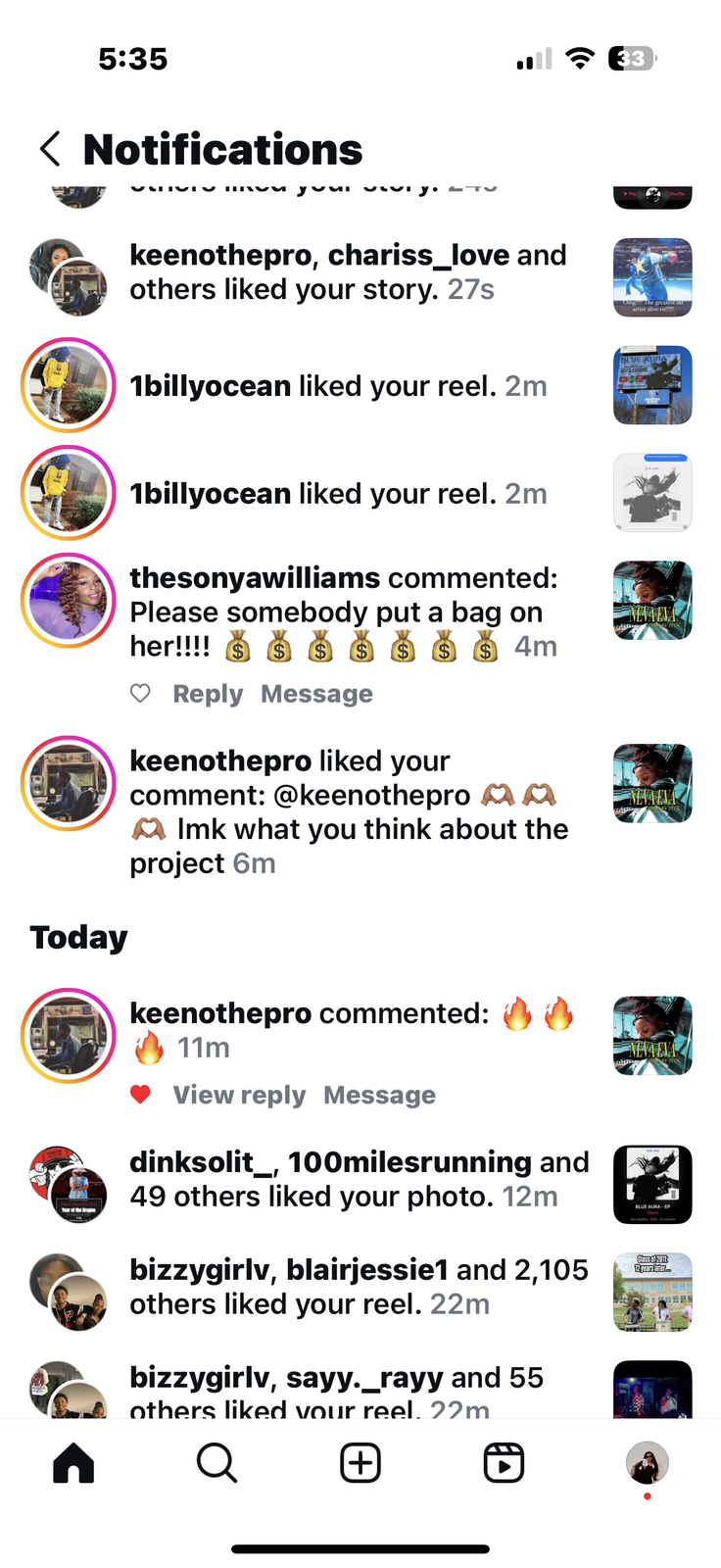Open keenothepro username in liked comment notification

tap(220, 761)
